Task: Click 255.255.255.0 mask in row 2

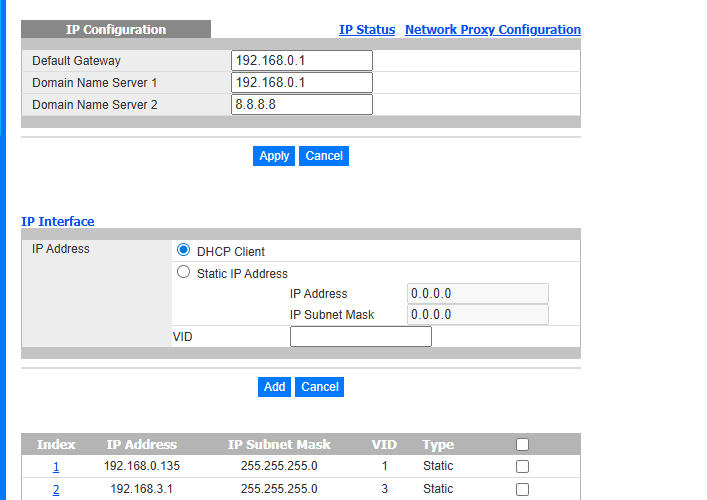Action: click(279, 489)
